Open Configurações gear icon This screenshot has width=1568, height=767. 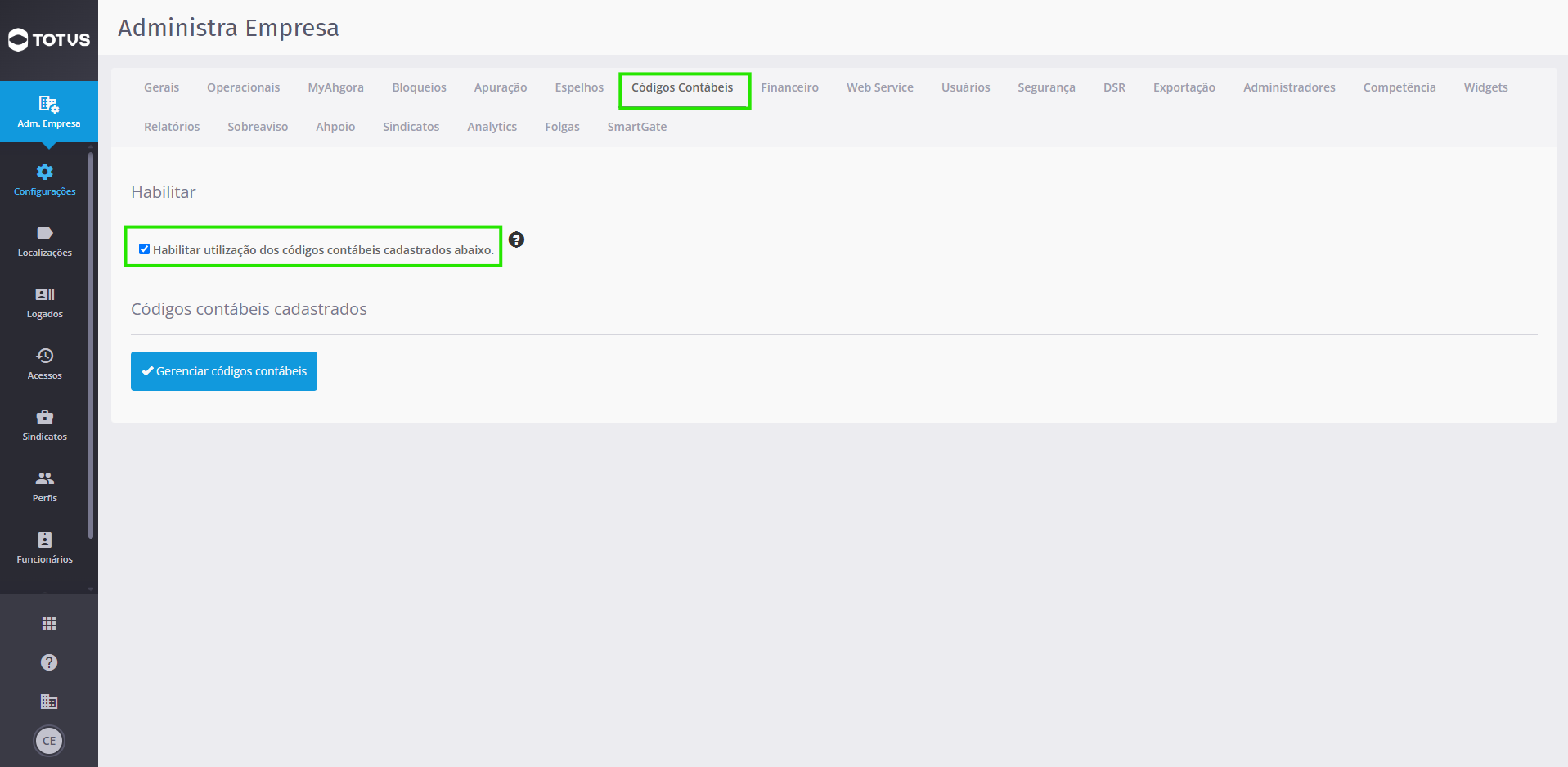click(x=45, y=172)
